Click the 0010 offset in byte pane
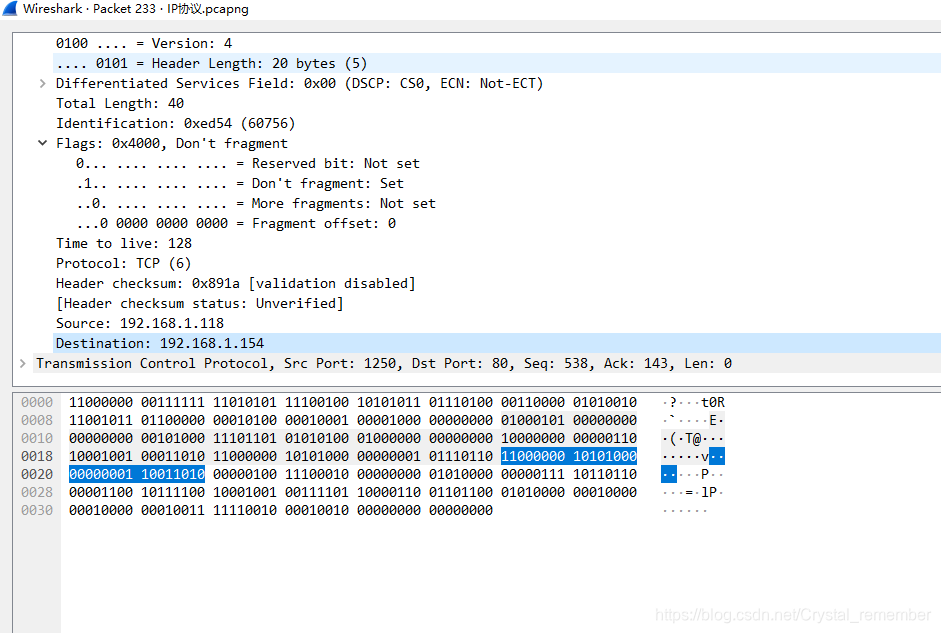The height and width of the screenshot is (633, 941). point(37,438)
